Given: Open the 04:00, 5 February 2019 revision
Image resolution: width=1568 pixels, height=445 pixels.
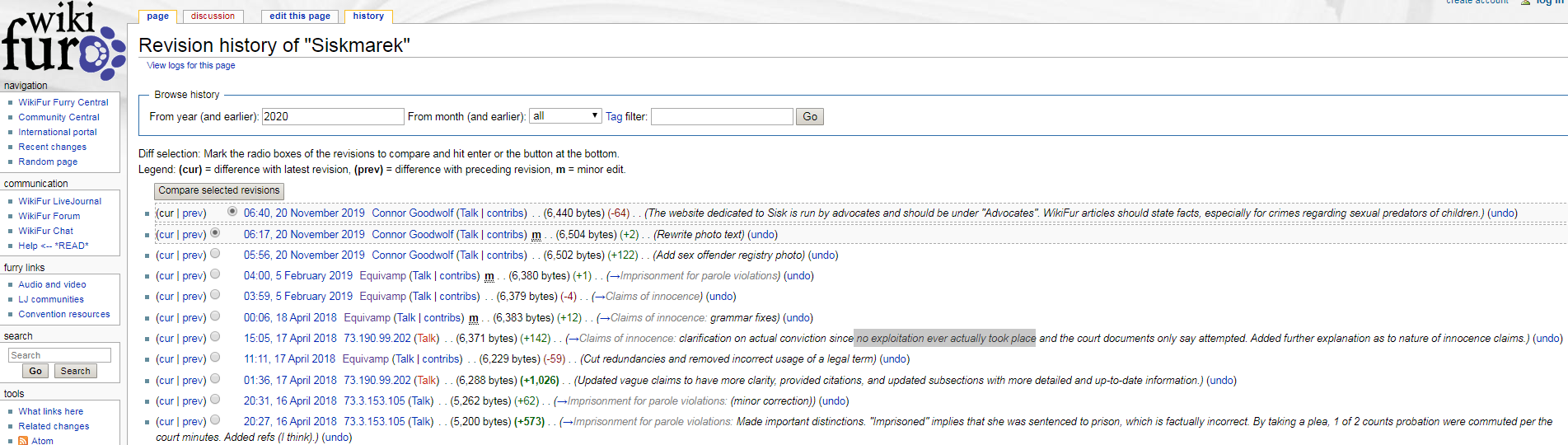Looking at the screenshot, I should 298,275.
